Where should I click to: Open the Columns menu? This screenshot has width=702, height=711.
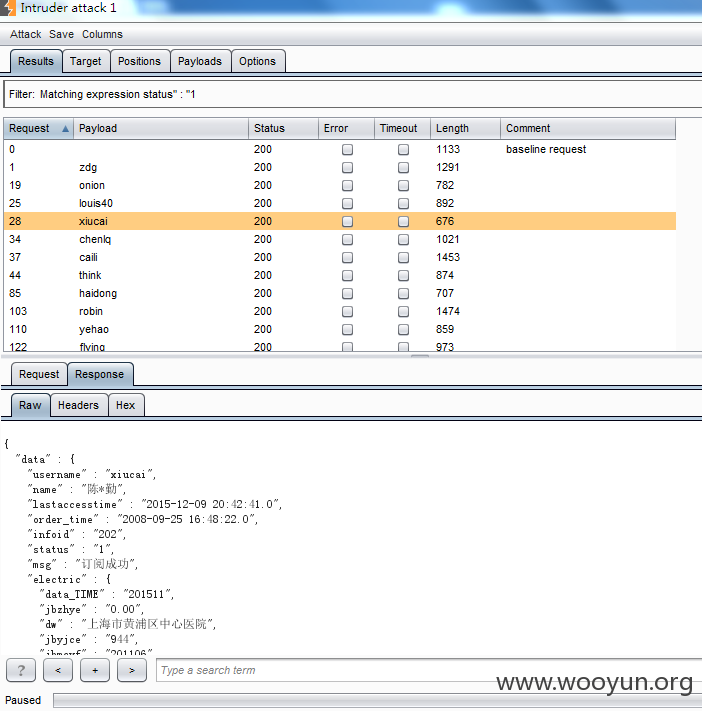(102, 34)
